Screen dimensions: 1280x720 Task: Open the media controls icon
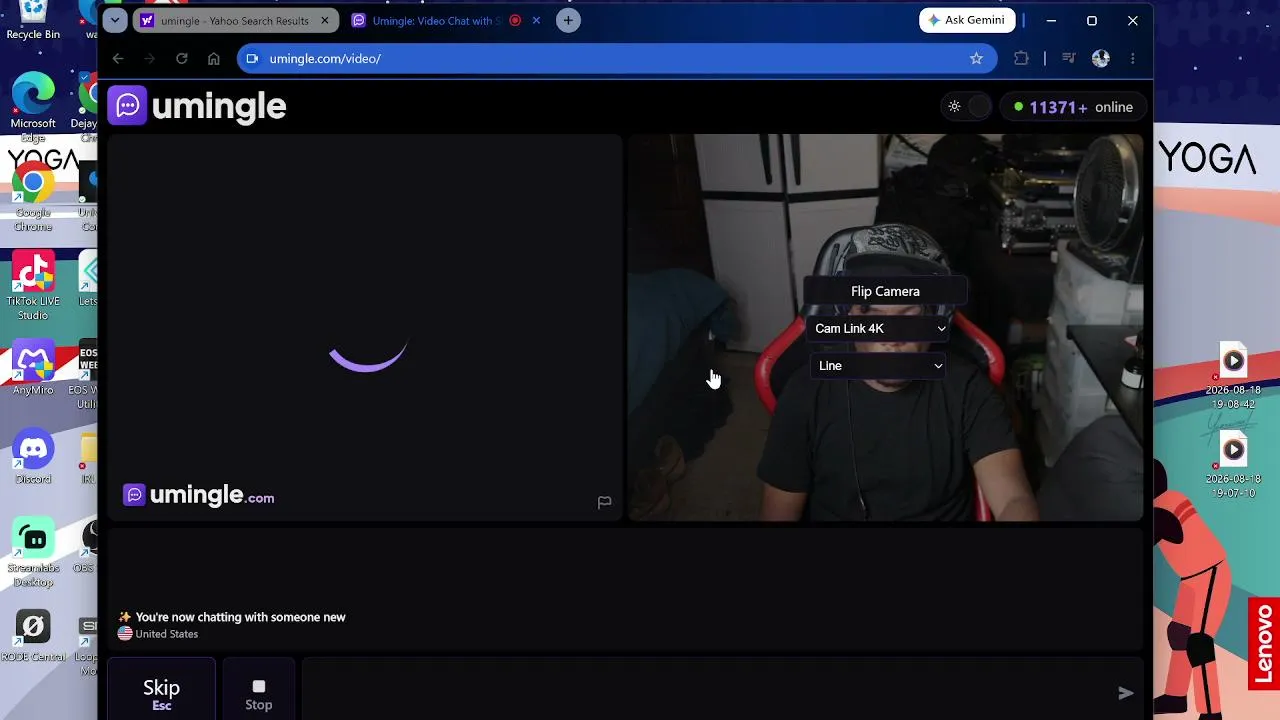point(1069,59)
